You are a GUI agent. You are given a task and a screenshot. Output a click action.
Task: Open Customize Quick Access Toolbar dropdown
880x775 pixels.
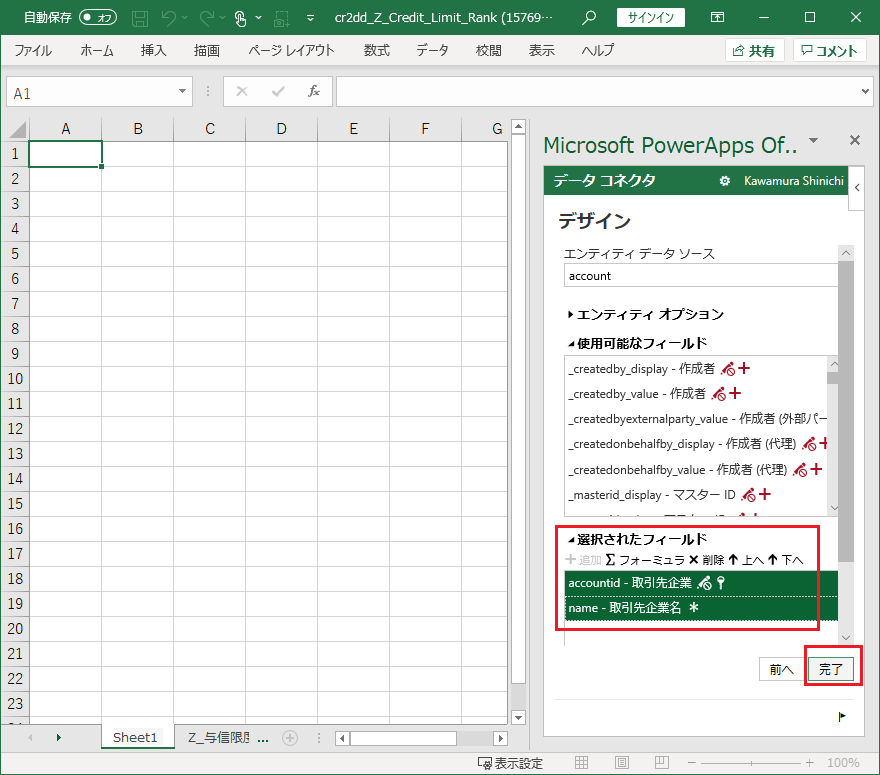310,18
